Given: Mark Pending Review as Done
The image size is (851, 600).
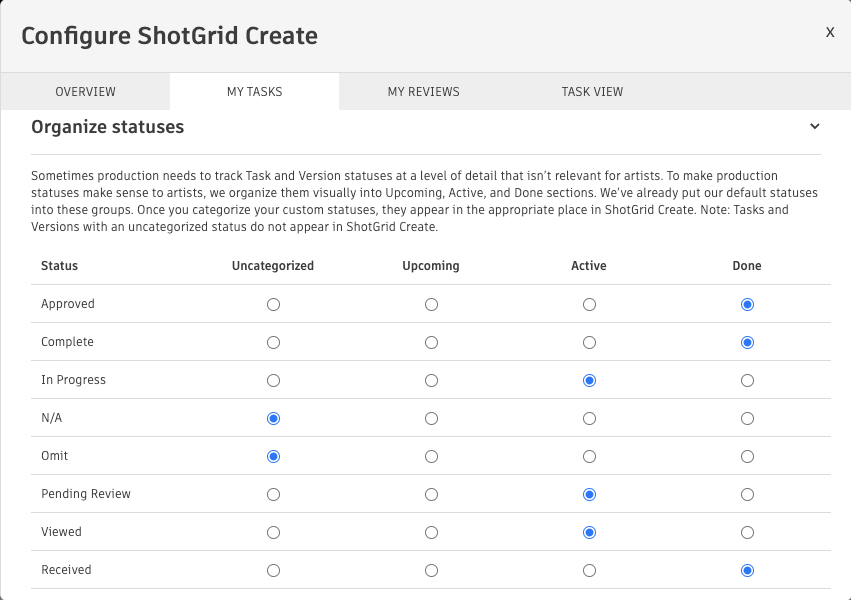Looking at the screenshot, I should coord(747,494).
